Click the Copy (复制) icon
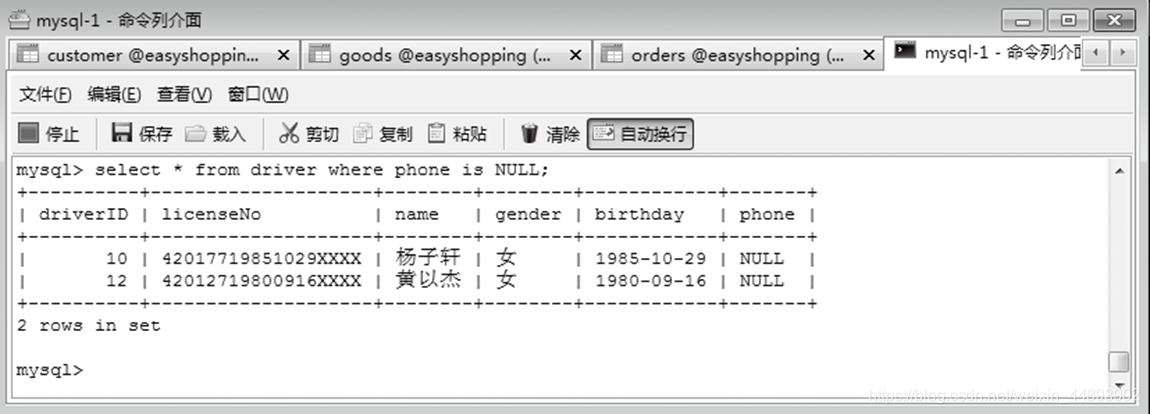 (x=363, y=134)
